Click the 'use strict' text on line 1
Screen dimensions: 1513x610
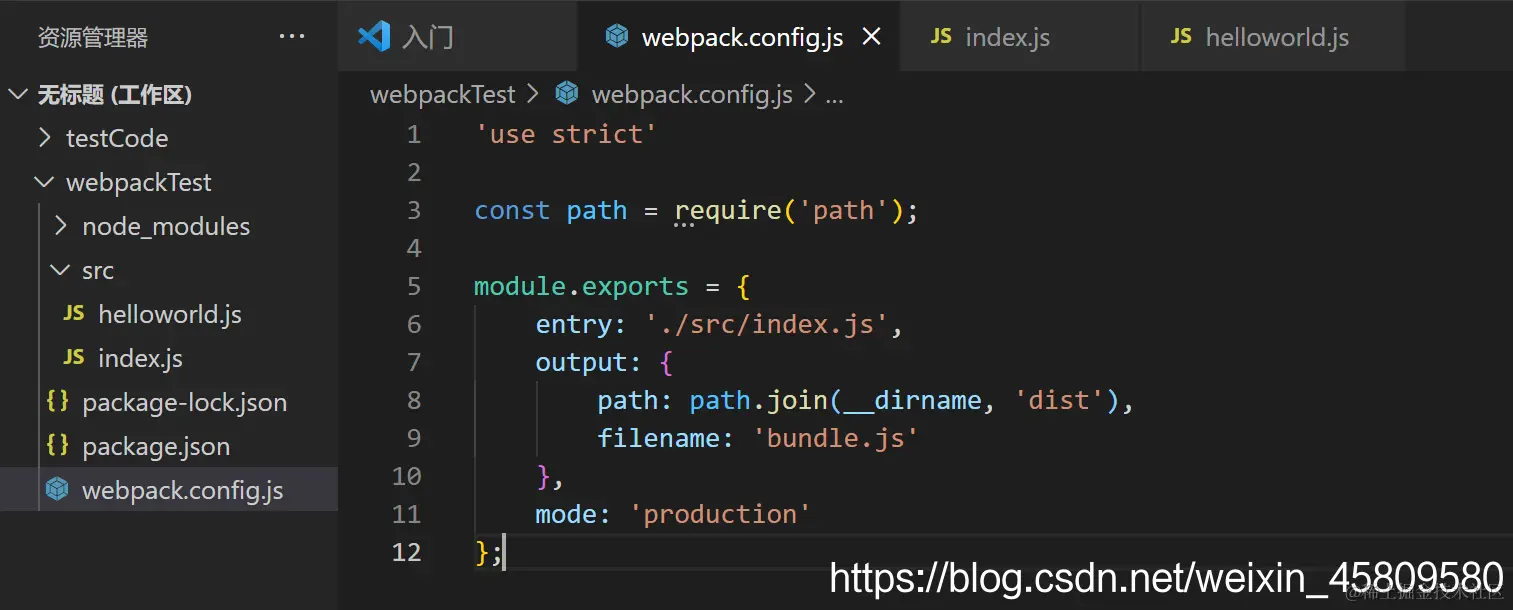coord(566,134)
